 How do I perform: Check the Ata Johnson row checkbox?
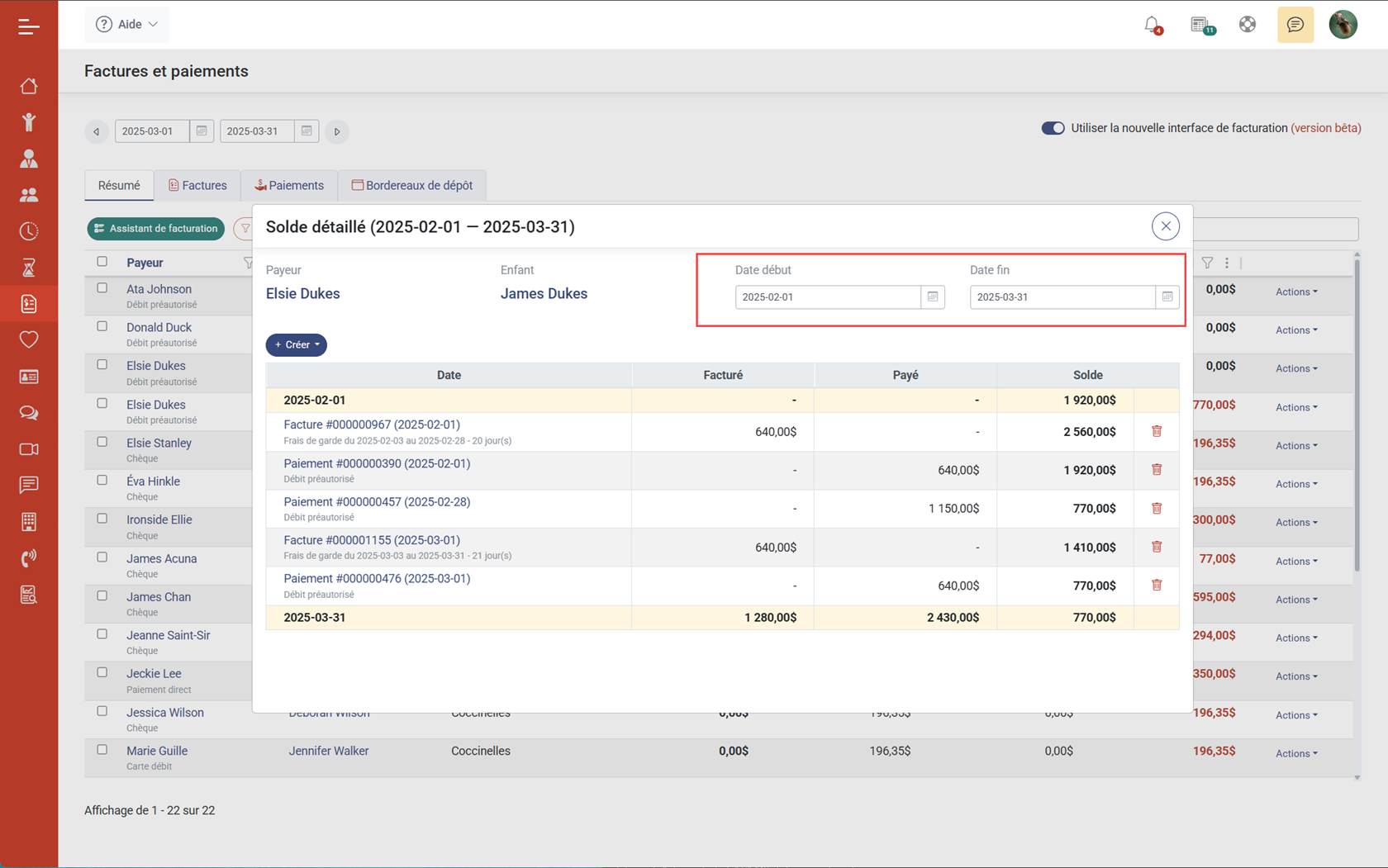[102, 288]
